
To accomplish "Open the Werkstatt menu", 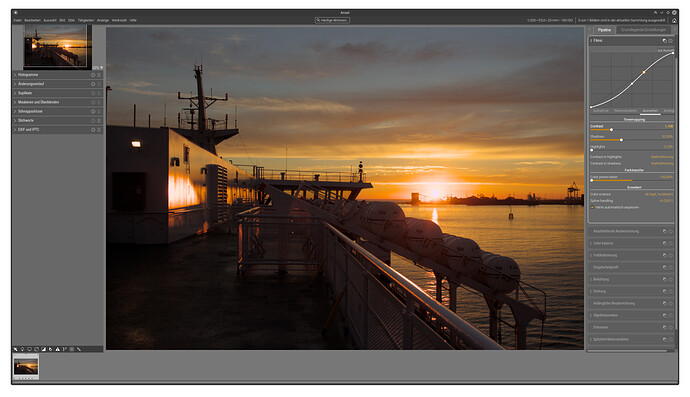I will pos(119,20).
